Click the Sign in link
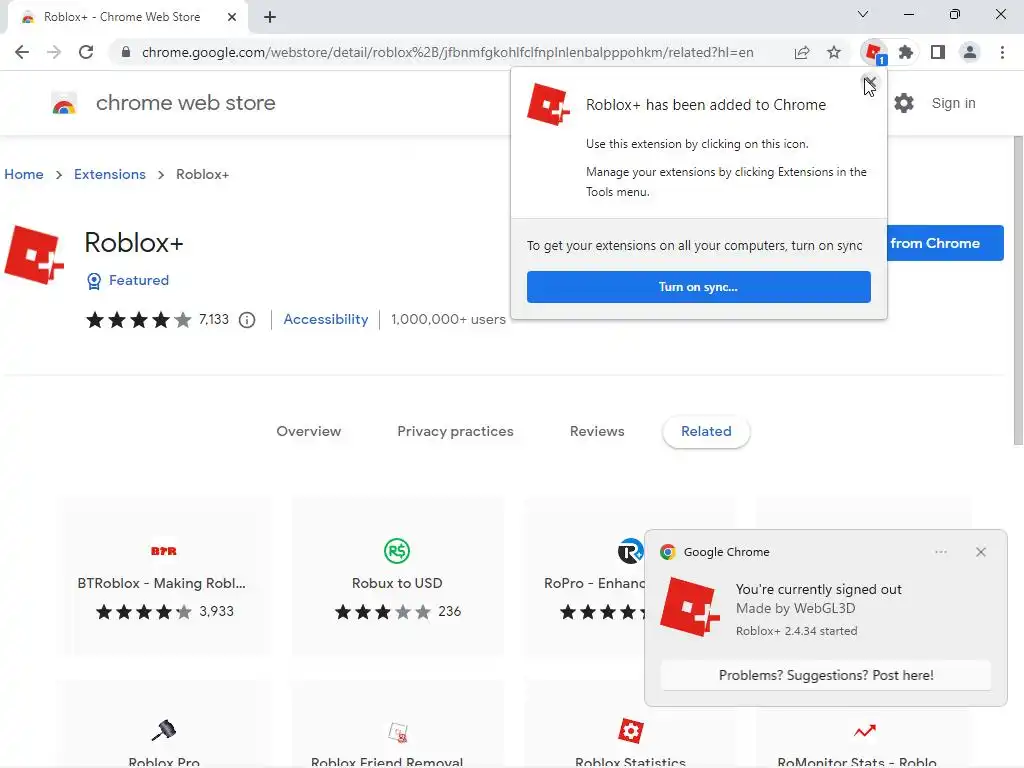 pyautogui.click(x=953, y=103)
